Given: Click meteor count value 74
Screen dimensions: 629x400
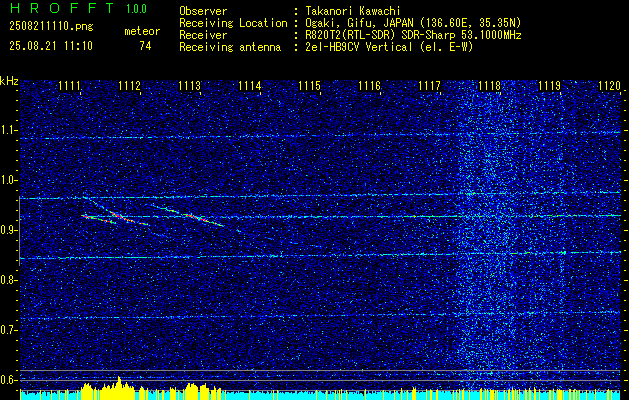Looking at the screenshot, I should click(145, 46).
